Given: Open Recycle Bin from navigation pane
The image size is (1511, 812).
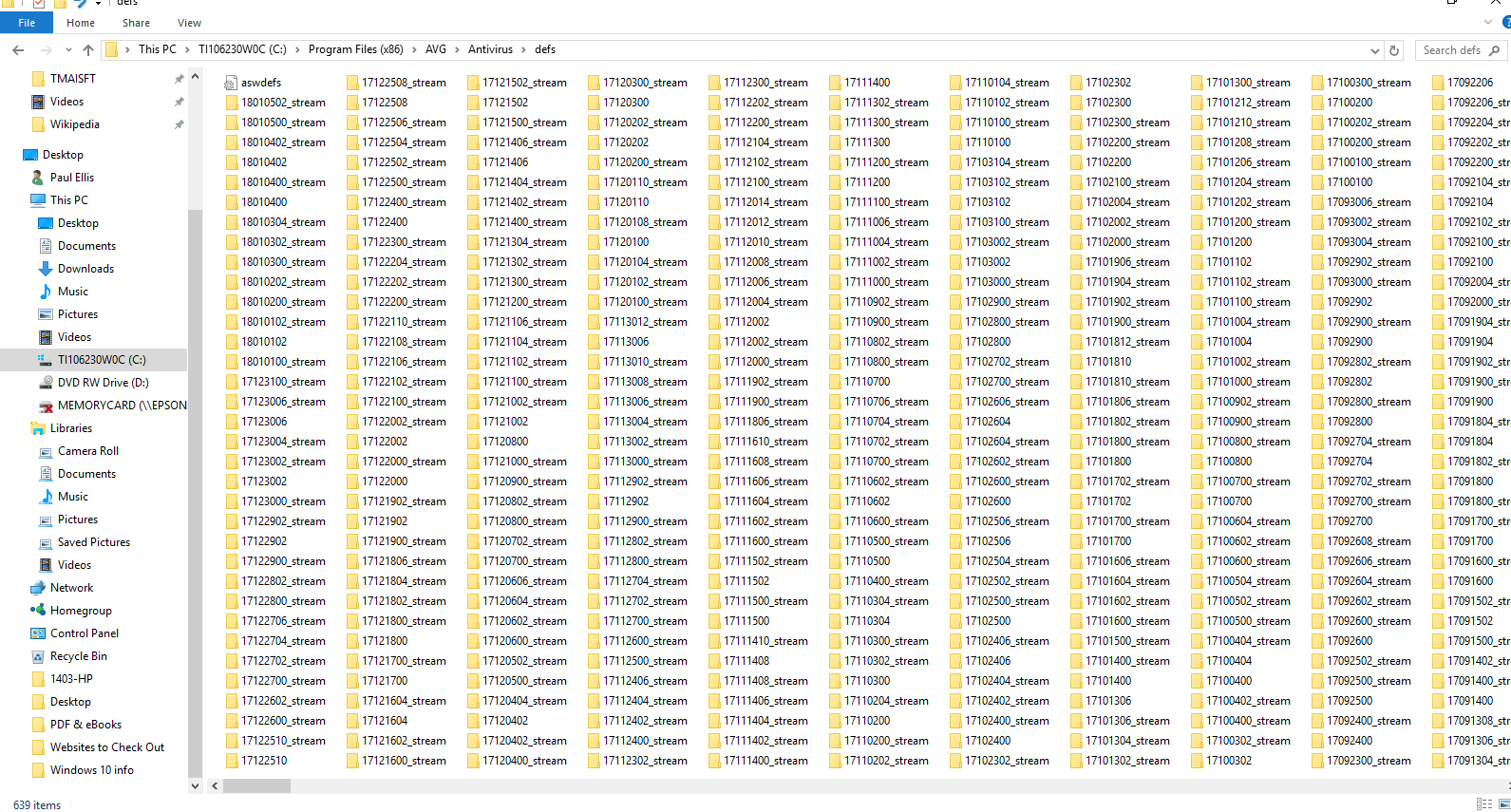Looking at the screenshot, I should [78, 656].
